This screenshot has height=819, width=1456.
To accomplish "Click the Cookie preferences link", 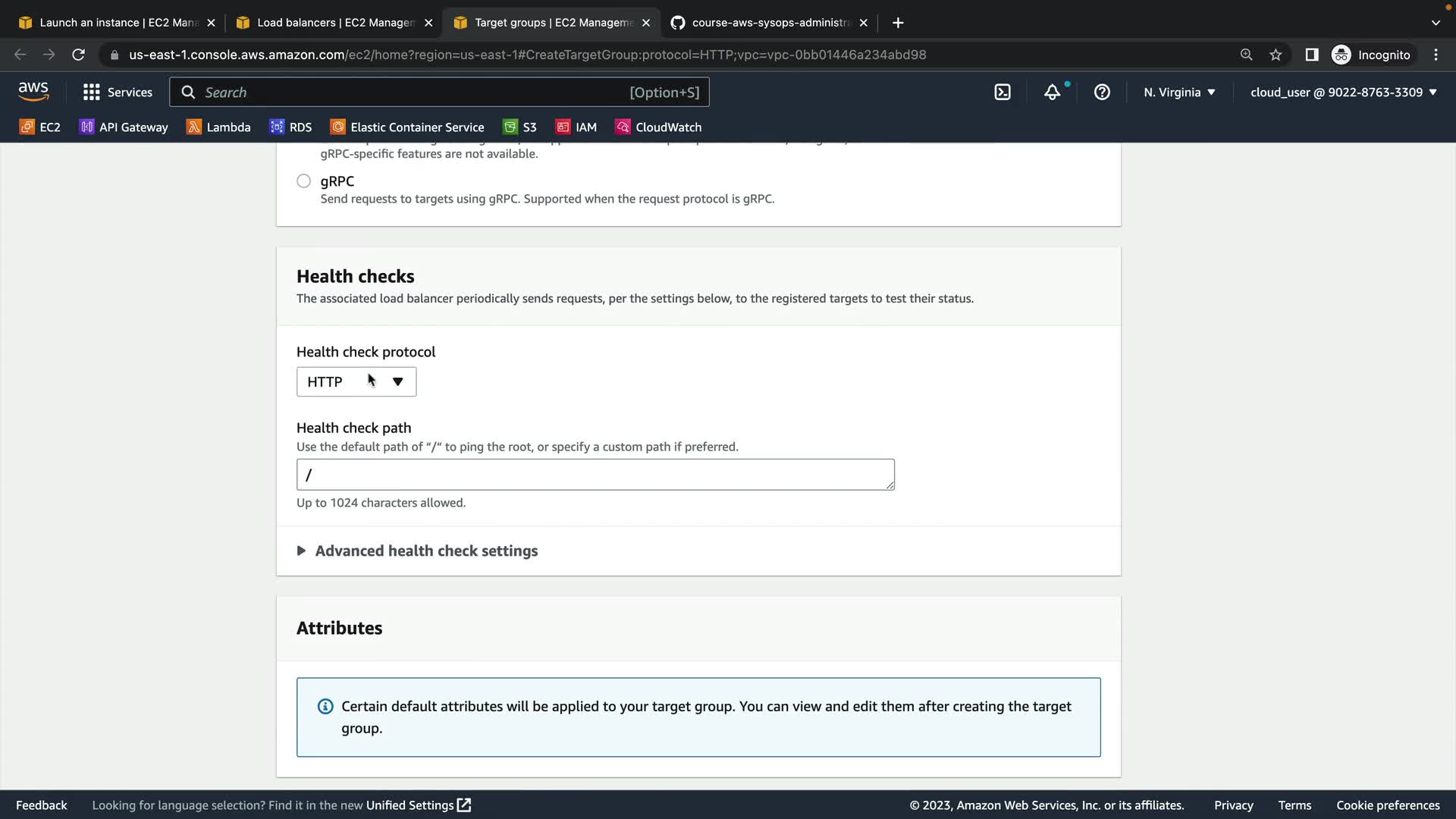I will 1388,805.
